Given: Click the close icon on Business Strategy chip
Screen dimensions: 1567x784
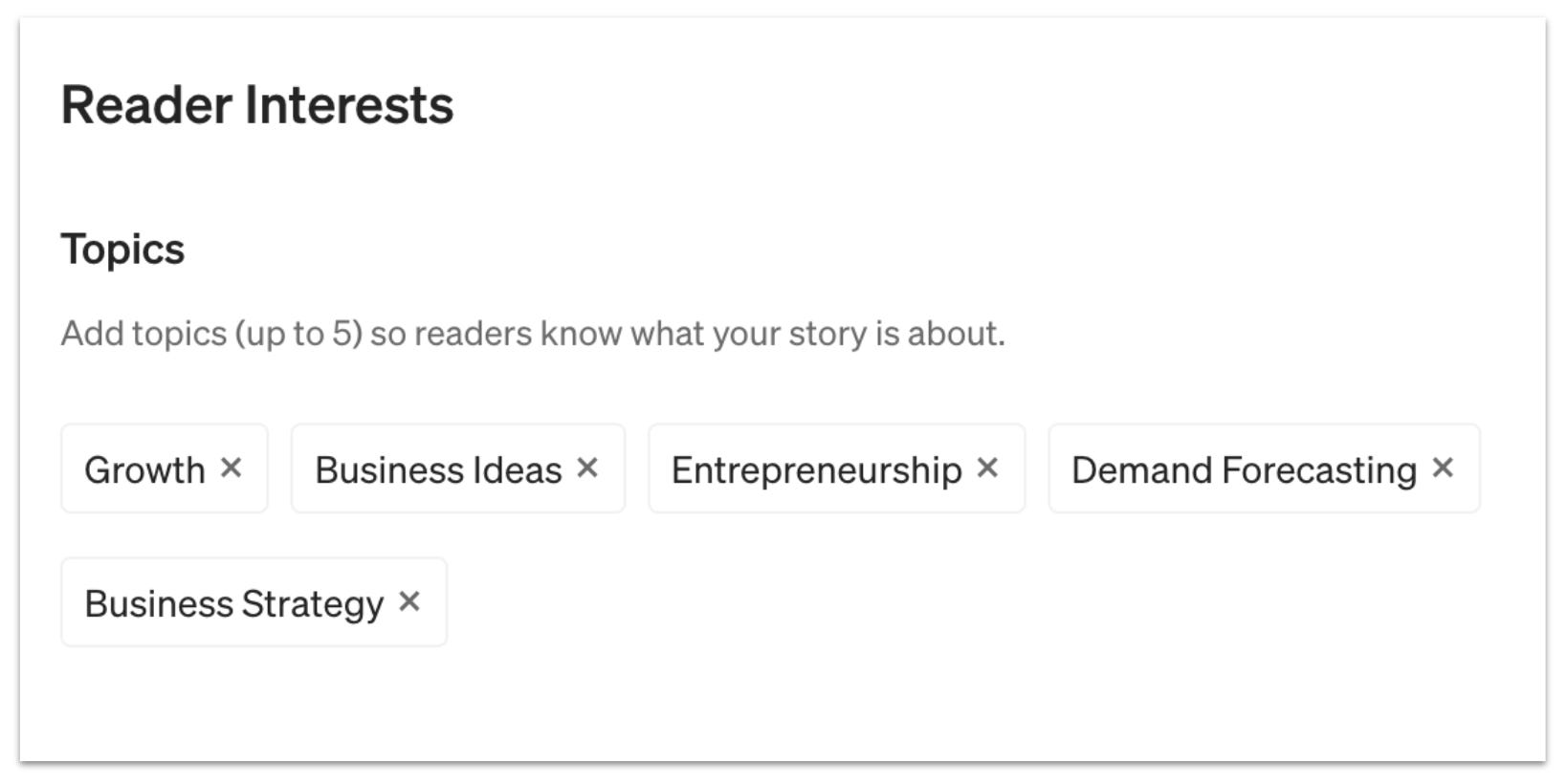Looking at the screenshot, I should pos(411,601).
